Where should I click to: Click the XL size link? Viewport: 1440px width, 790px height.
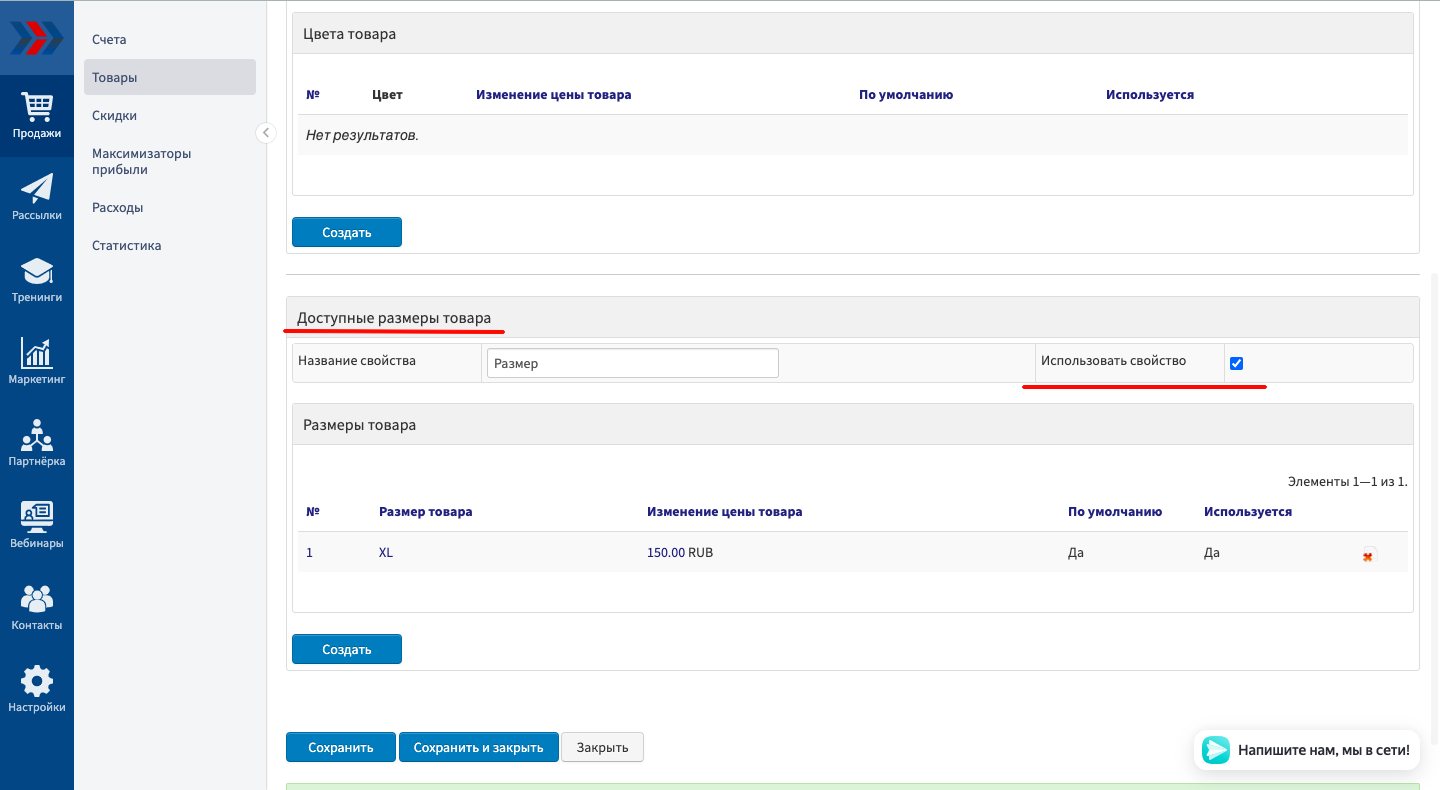(x=386, y=552)
